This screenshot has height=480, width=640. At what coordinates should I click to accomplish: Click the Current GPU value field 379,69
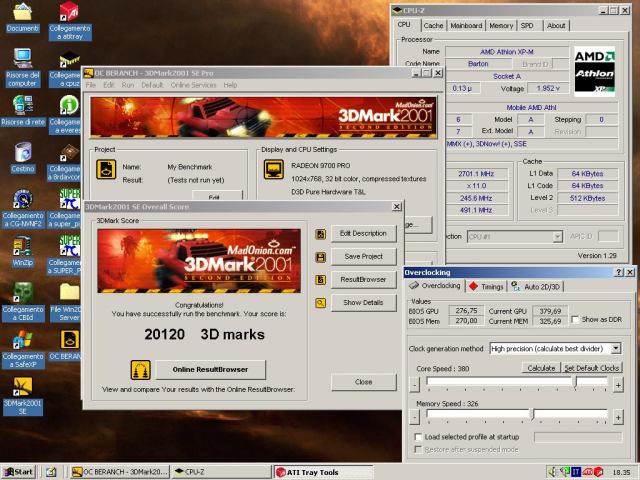point(549,311)
